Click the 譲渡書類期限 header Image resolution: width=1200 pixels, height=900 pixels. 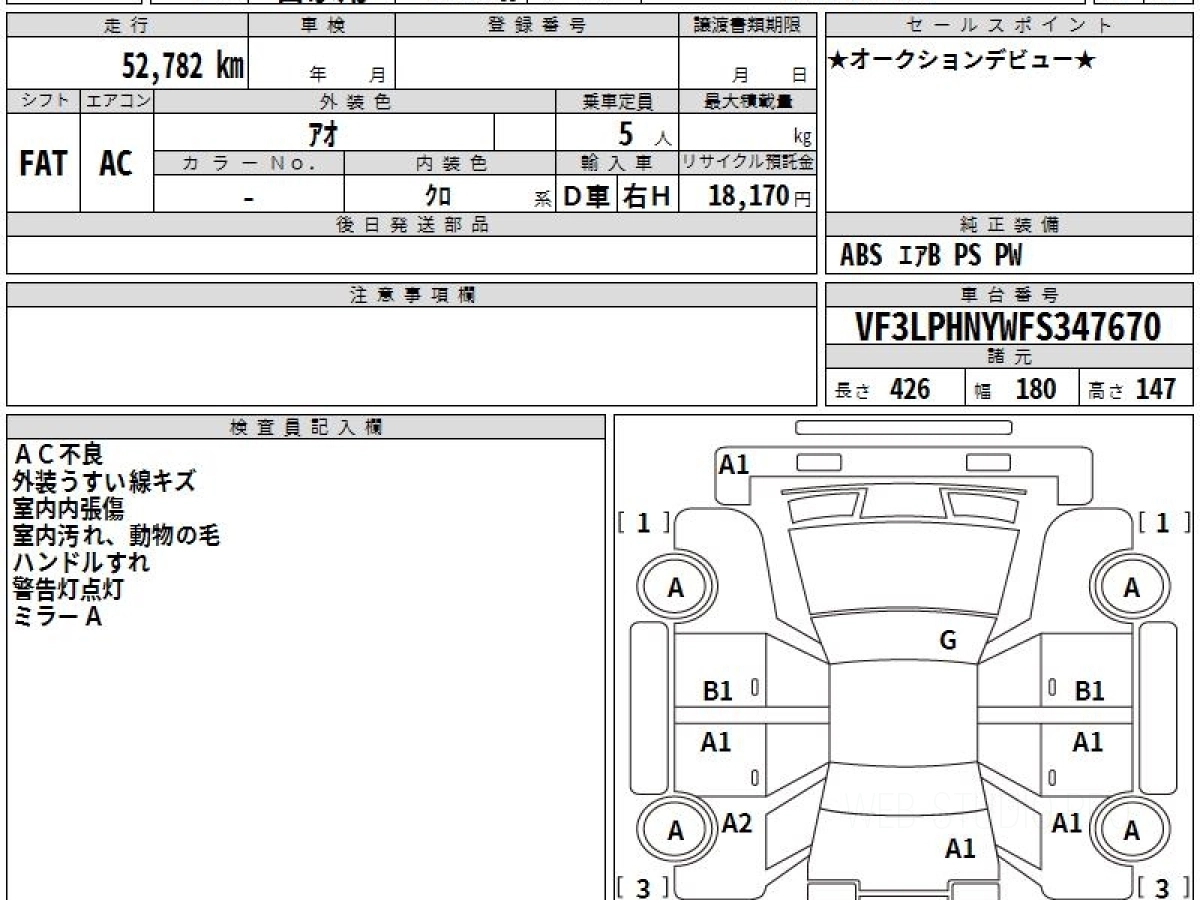pyautogui.click(x=747, y=25)
